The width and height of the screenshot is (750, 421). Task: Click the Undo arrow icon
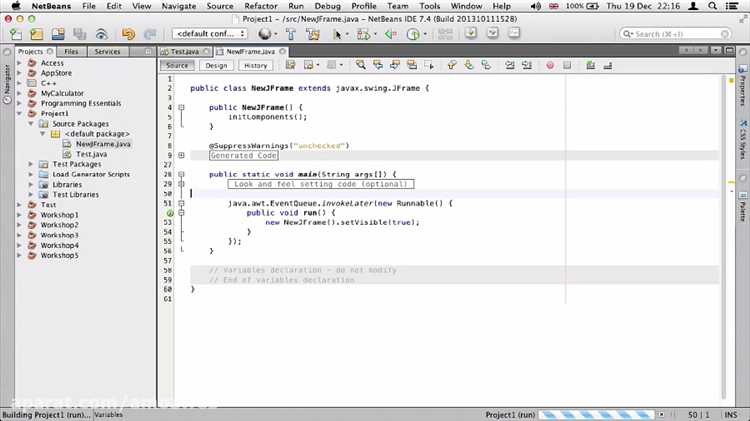coord(128,34)
